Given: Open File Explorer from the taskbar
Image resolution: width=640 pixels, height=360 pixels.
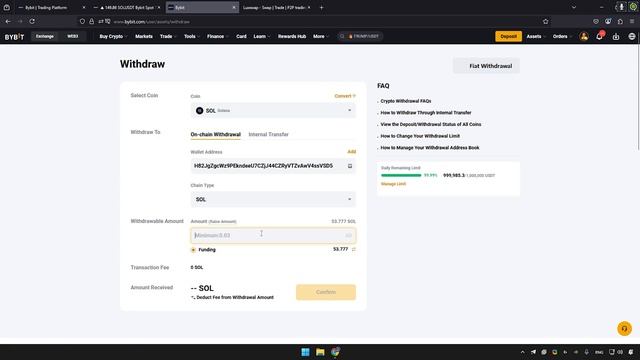Looking at the screenshot, I should [320, 352].
